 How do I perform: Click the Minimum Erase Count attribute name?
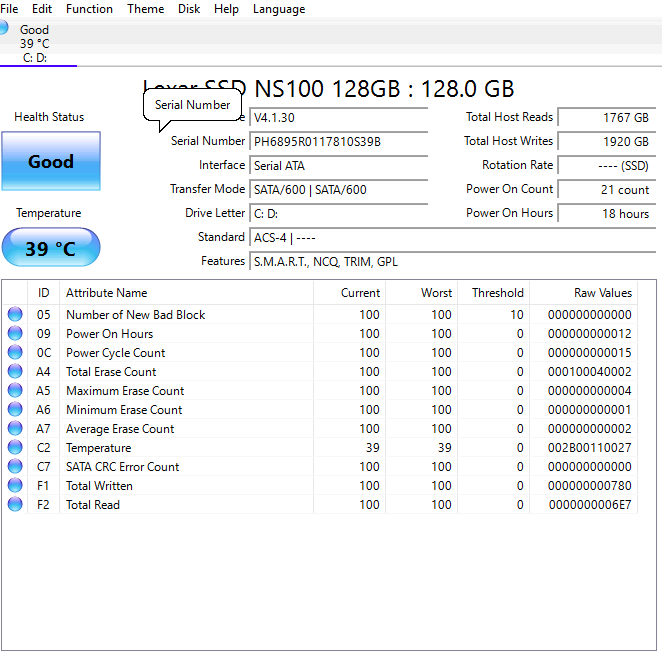click(124, 410)
